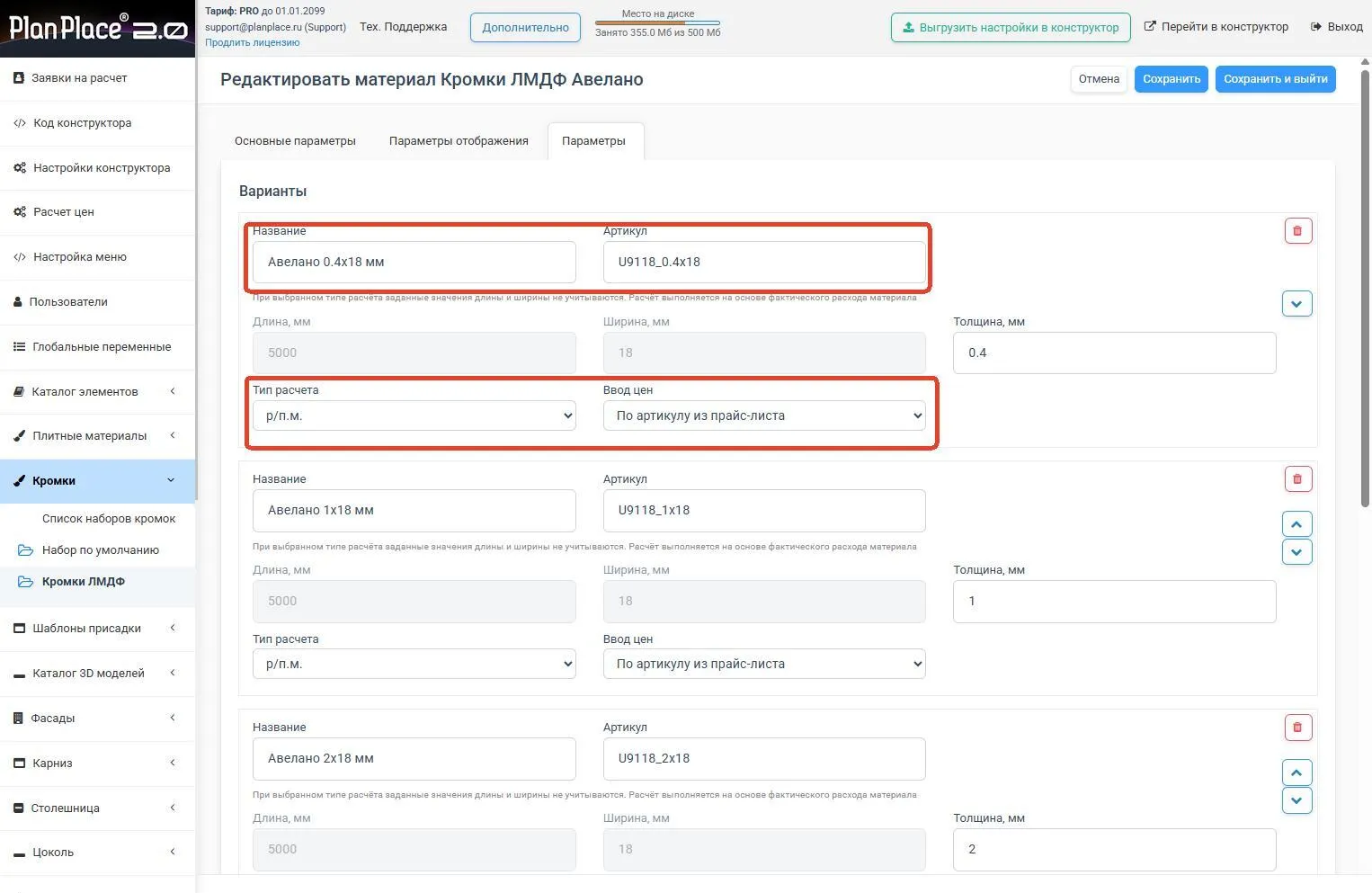Expand Цоколь submenu
The image size is (1372, 893).
(97, 853)
